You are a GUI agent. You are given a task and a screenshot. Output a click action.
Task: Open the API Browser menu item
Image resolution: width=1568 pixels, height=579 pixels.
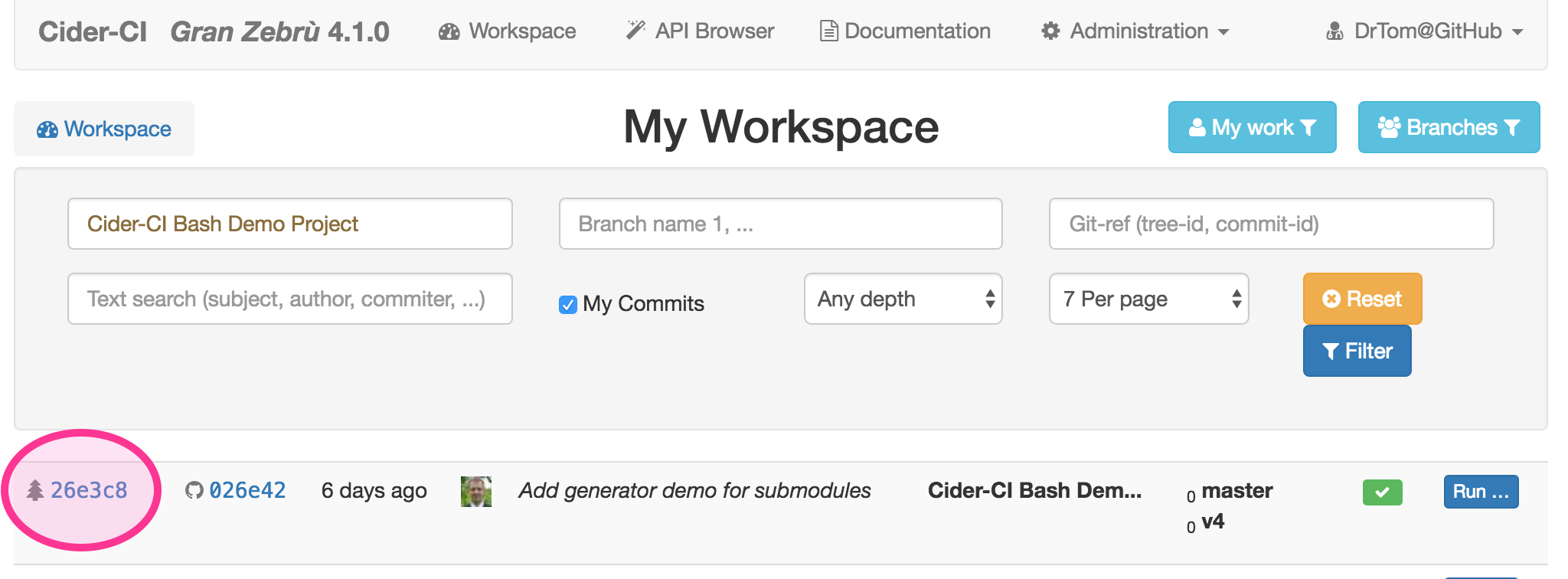700,31
